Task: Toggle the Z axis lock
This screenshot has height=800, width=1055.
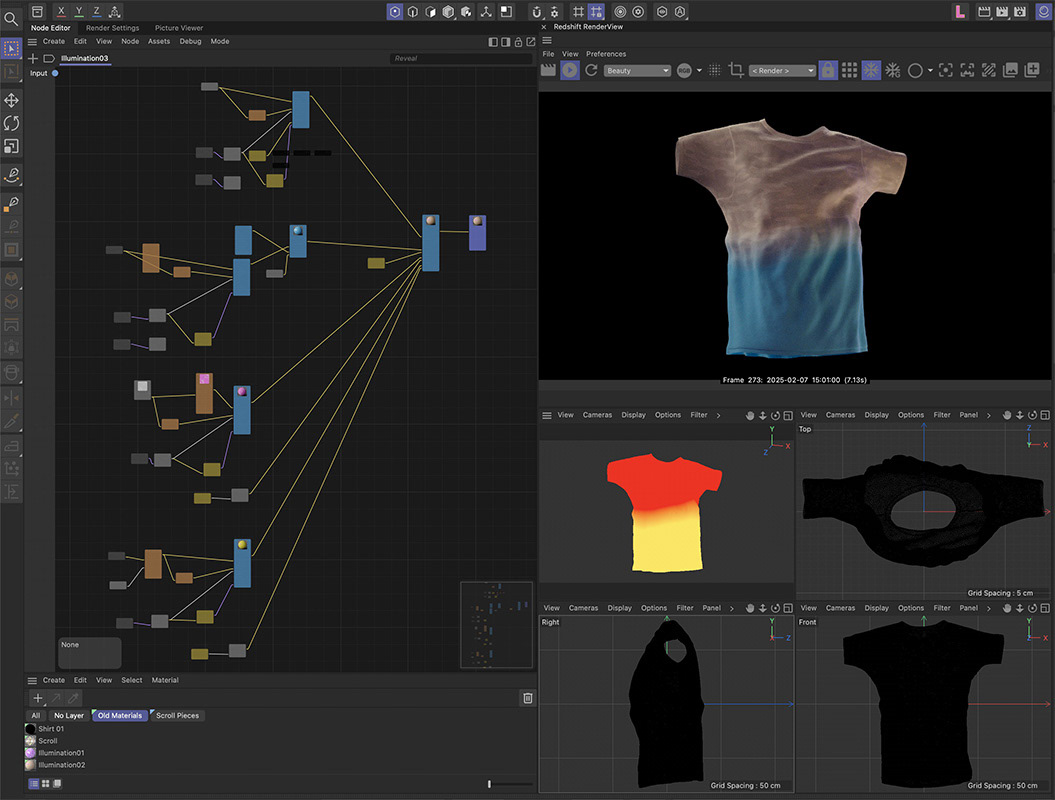Action: pos(97,11)
